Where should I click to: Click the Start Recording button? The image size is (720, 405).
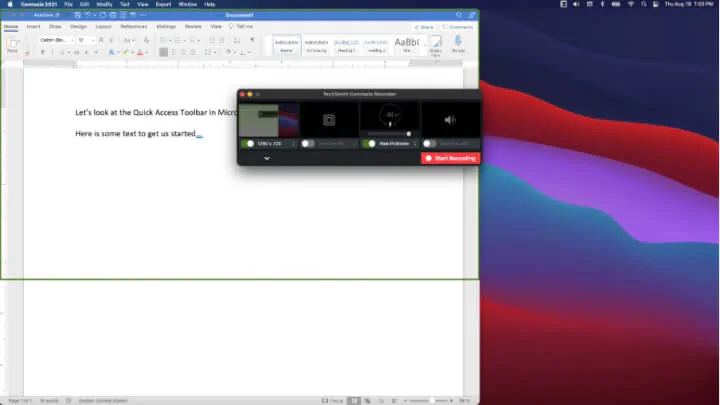[450, 158]
